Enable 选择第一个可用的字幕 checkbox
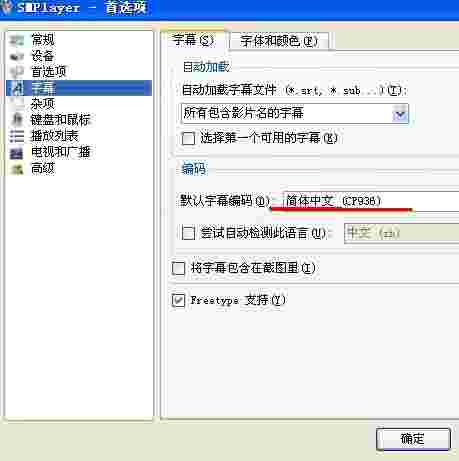The width and height of the screenshot is (459, 461). [x=188, y=138]
